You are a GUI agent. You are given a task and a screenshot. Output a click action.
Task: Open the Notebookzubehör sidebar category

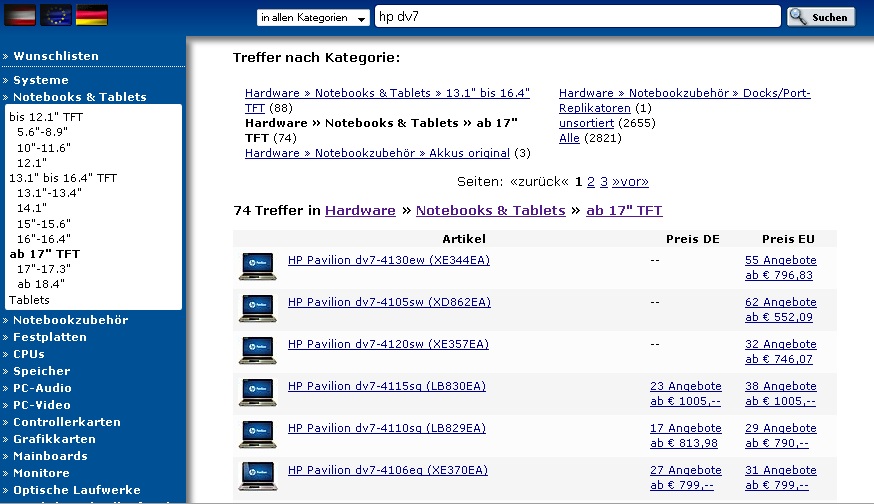coord(71,319)
